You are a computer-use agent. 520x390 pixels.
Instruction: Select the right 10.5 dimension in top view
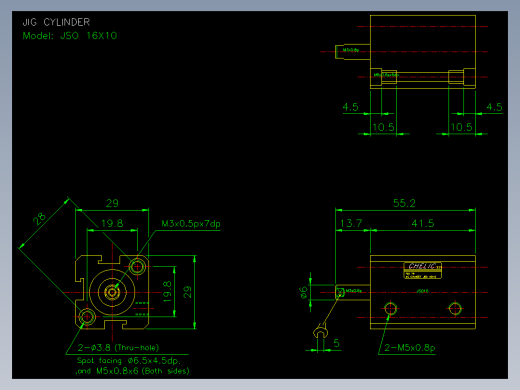pos(461,127)
